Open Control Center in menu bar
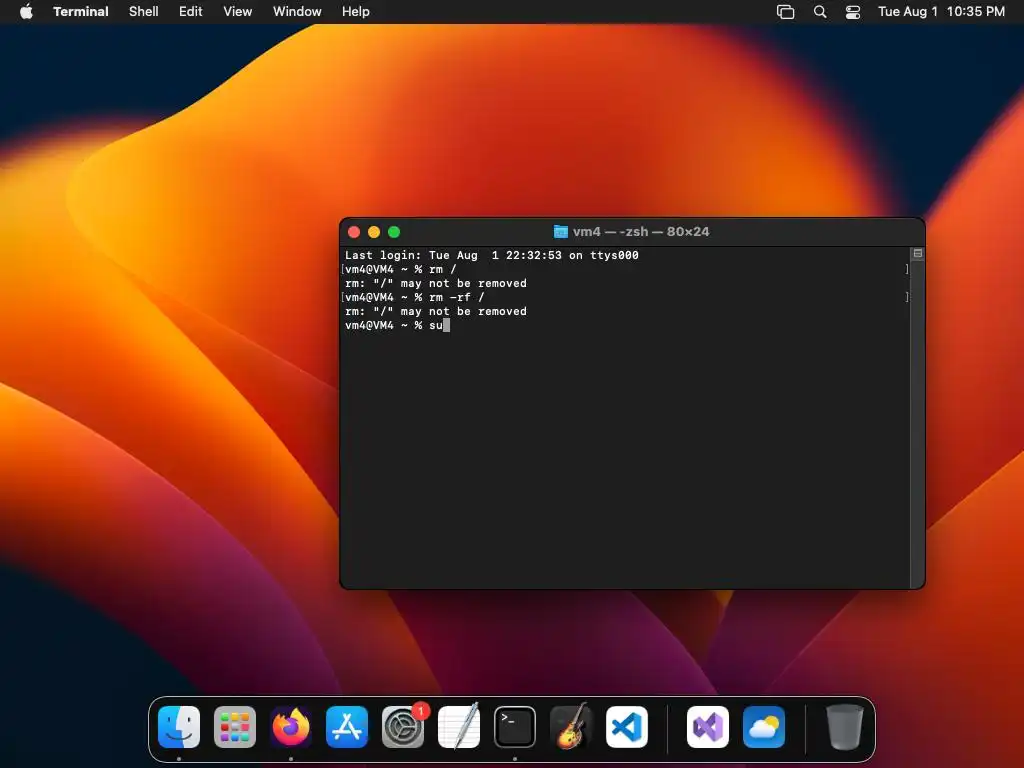The height and width of the screenshot is (768, 1024). (853, 12)
